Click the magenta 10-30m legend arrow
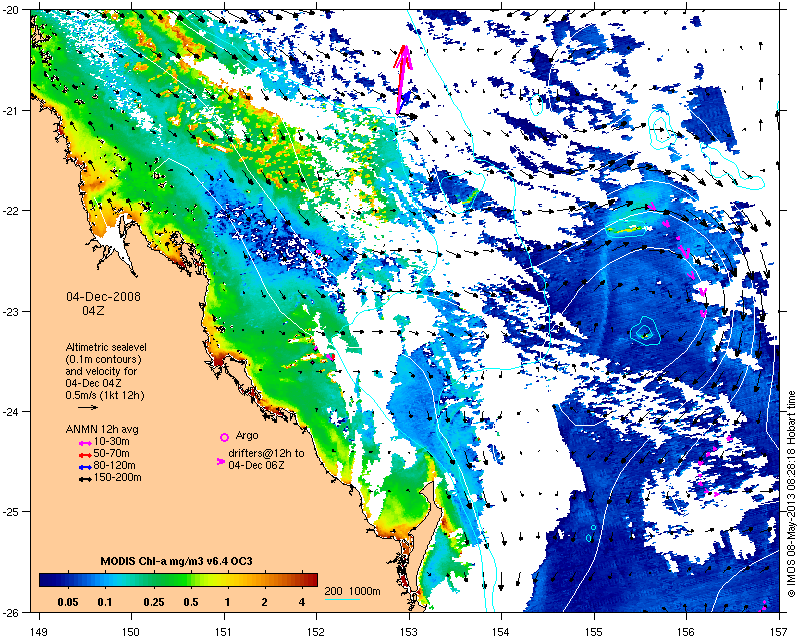Screen dimensions: 800x640 coord(85,442)
